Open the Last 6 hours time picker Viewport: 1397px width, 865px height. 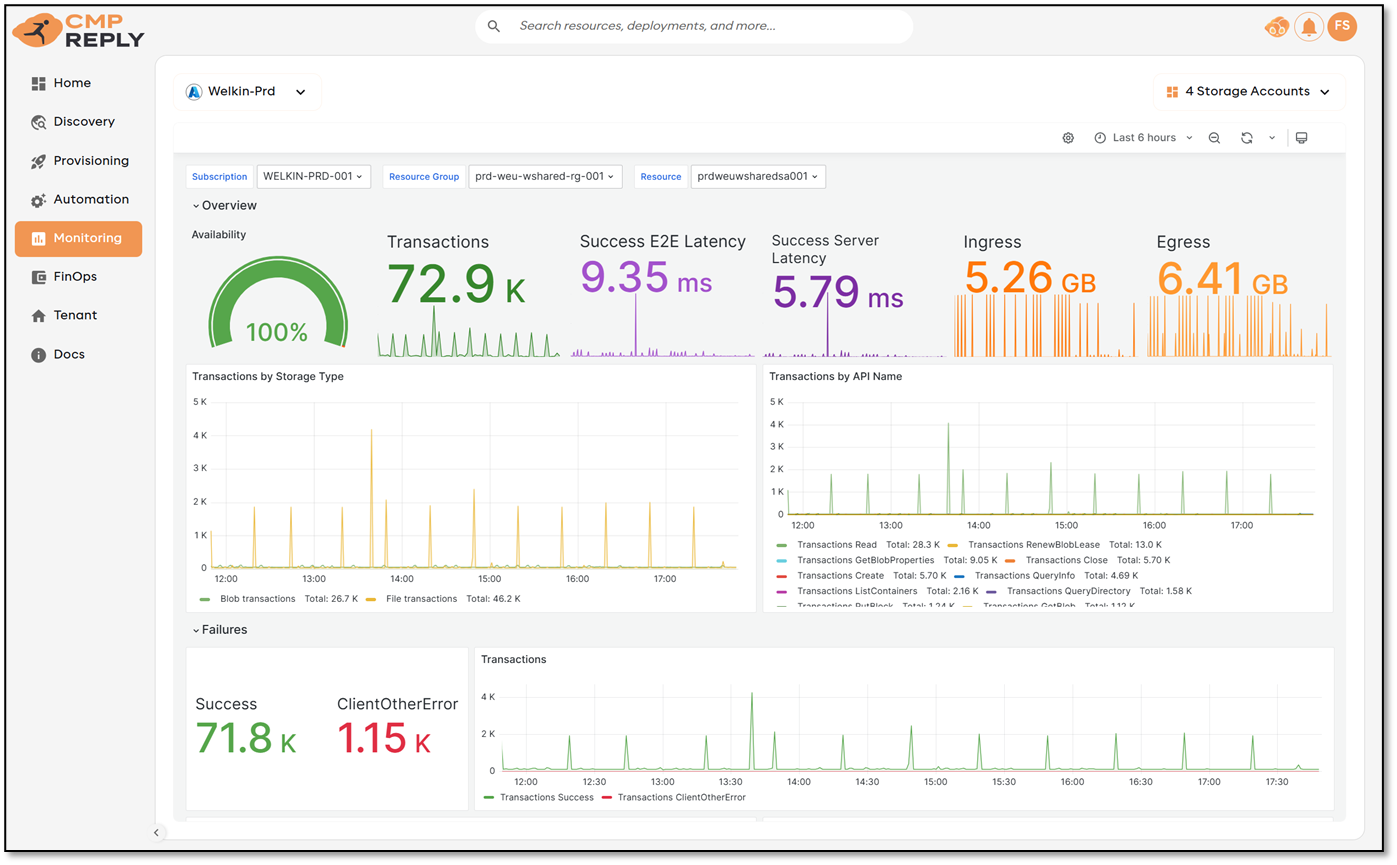pyautogui.click(x=1144, y=138)
